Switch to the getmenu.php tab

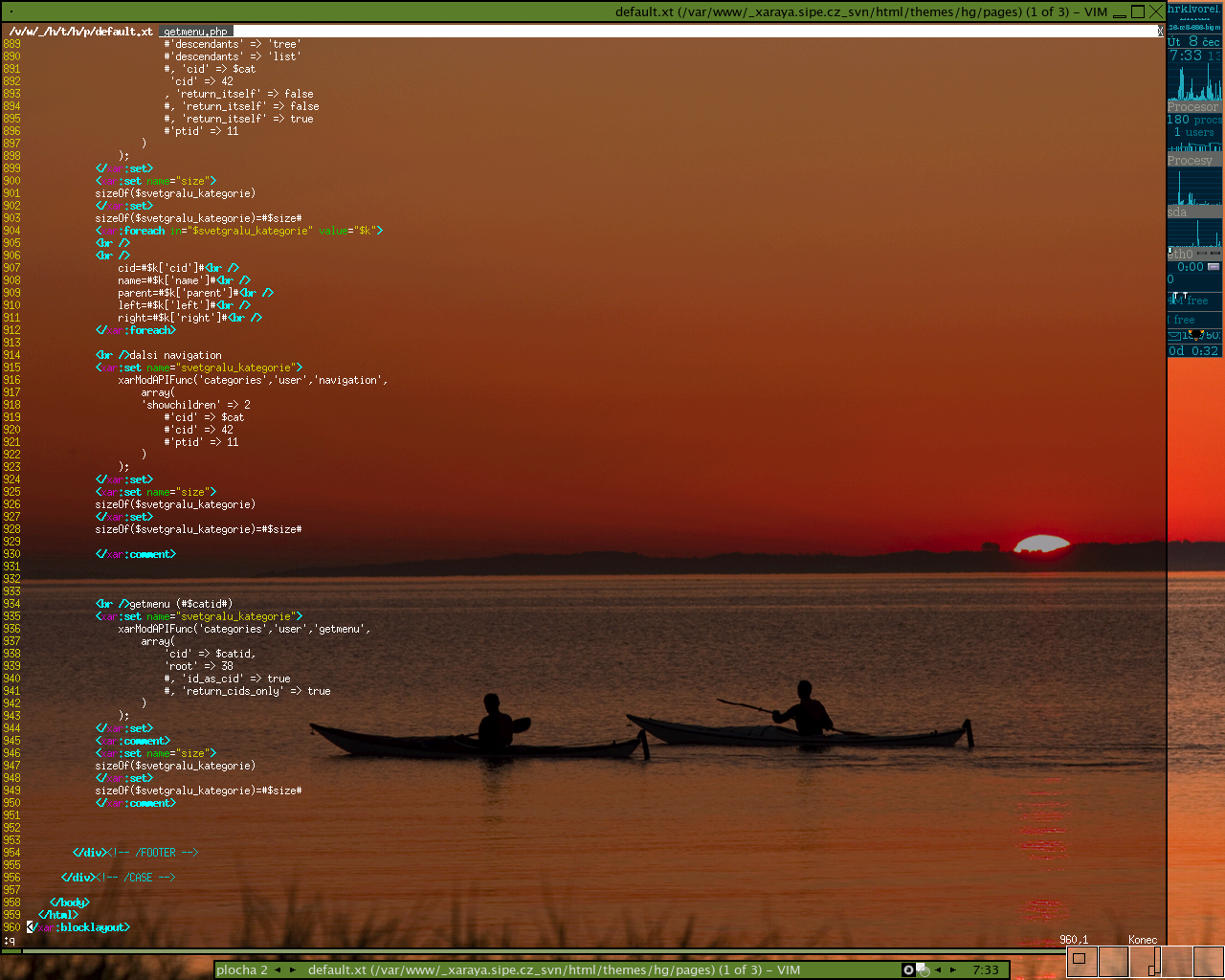pyautogui.click(x=195, y=32)
